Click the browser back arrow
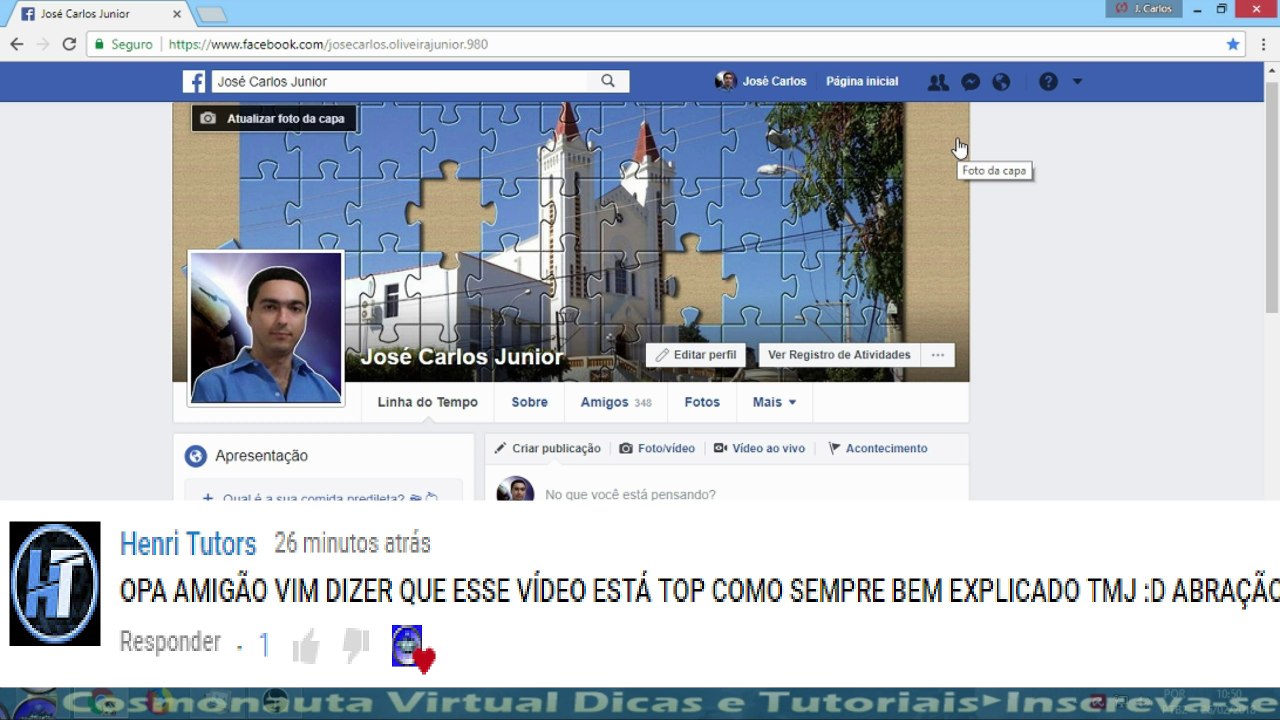Viewport: 1280px width, 720px height. (17, 44)
